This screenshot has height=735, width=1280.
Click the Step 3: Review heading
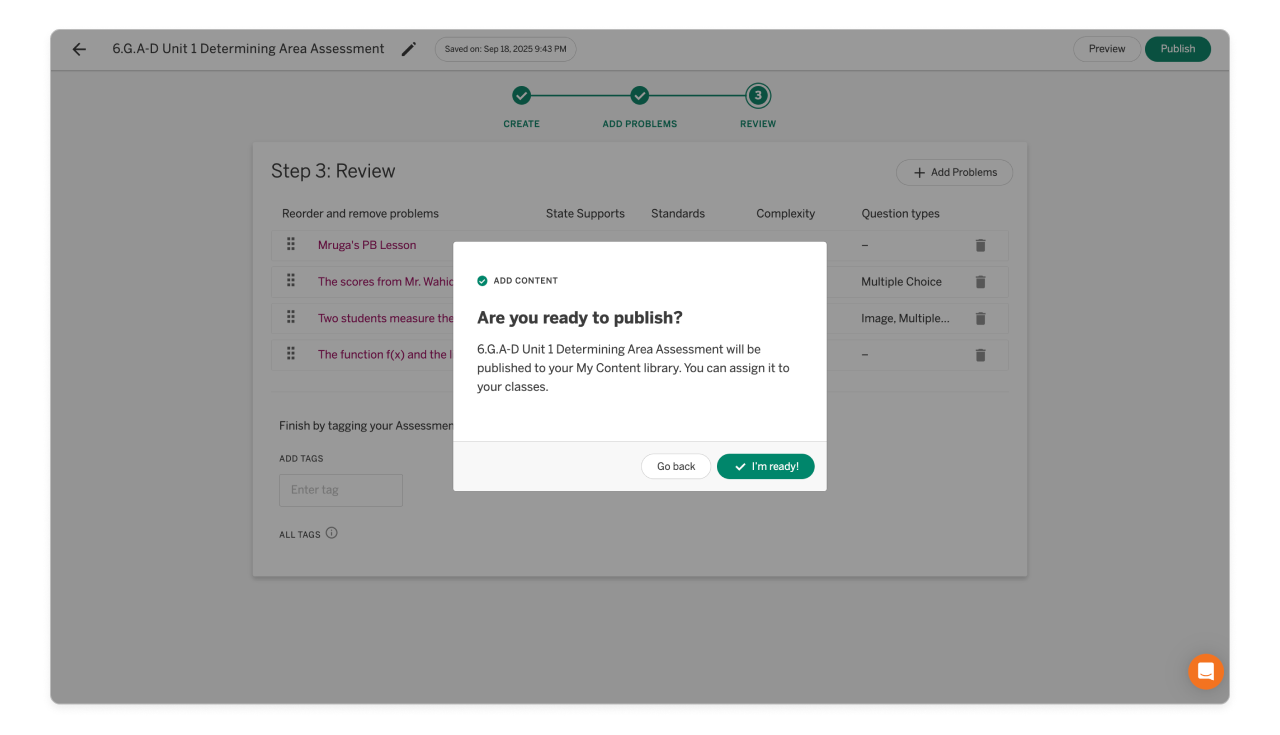pyautogui.click(x=333, y=171)
